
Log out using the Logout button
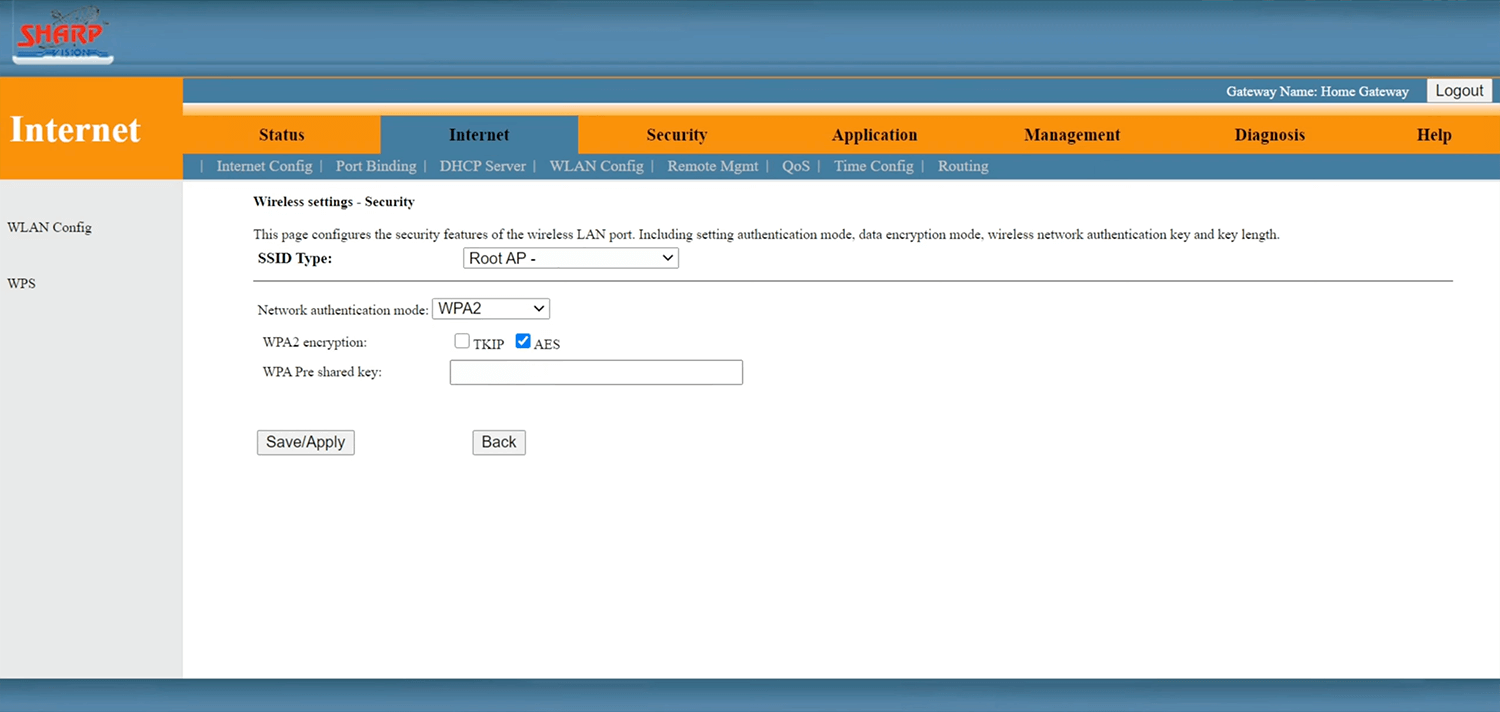1459,91
